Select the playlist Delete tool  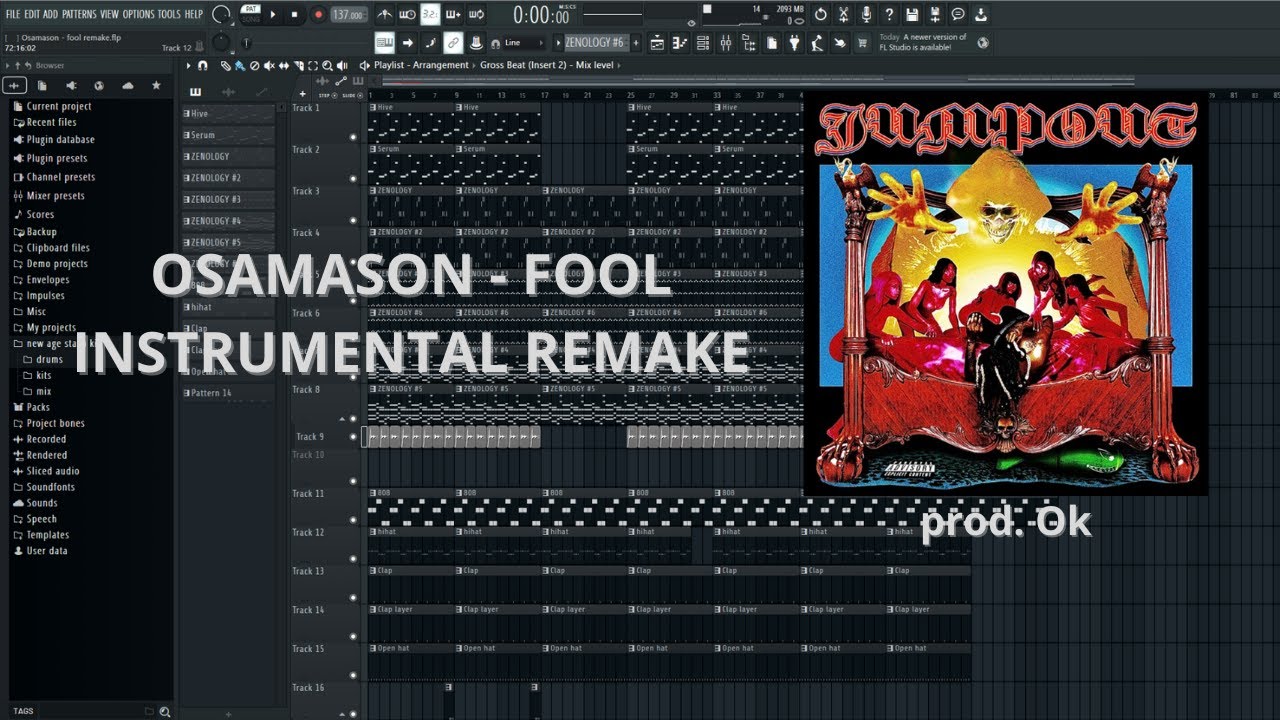click(255, 65)
